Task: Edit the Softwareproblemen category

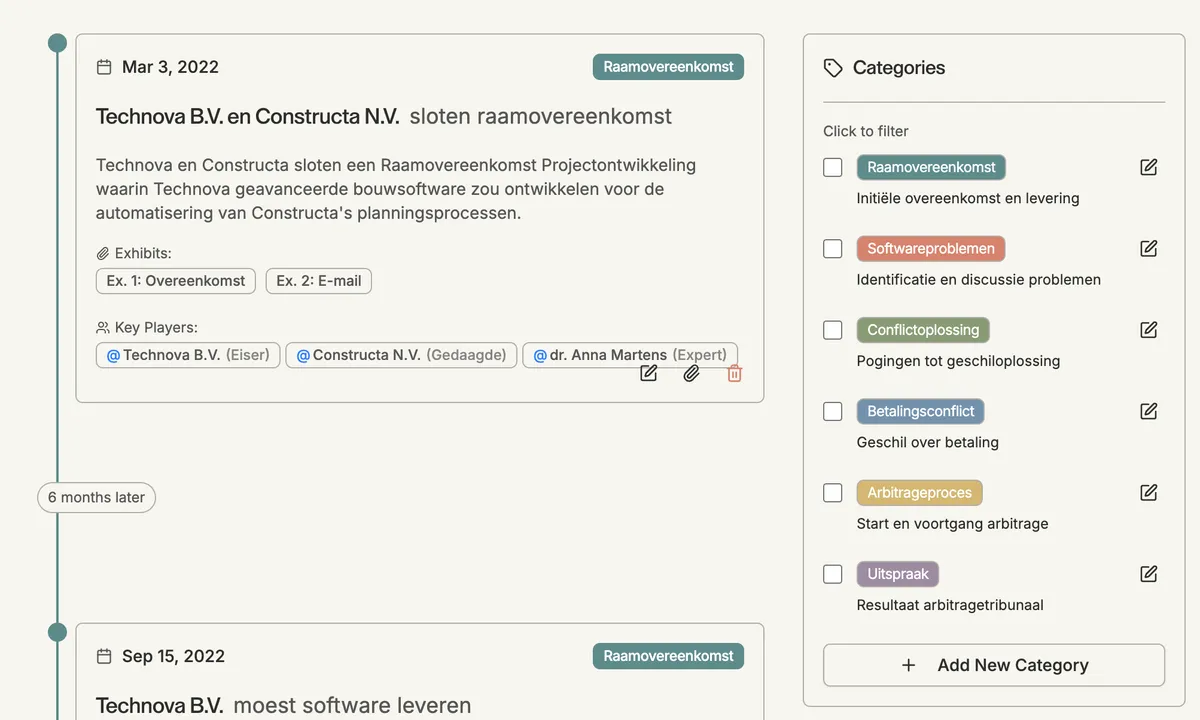Action: [1149, 248]
